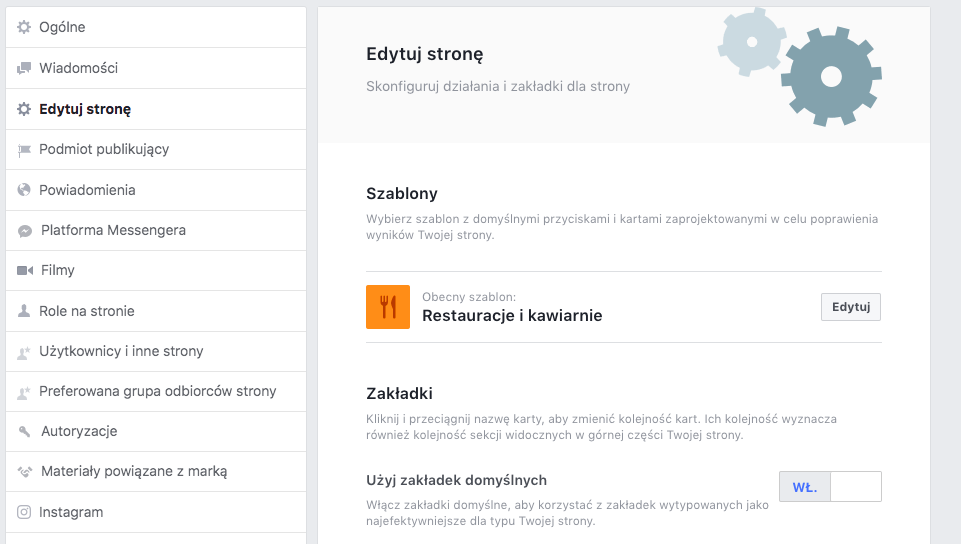Click the handshake icon beside Materiały powiązane

[25, 472]
